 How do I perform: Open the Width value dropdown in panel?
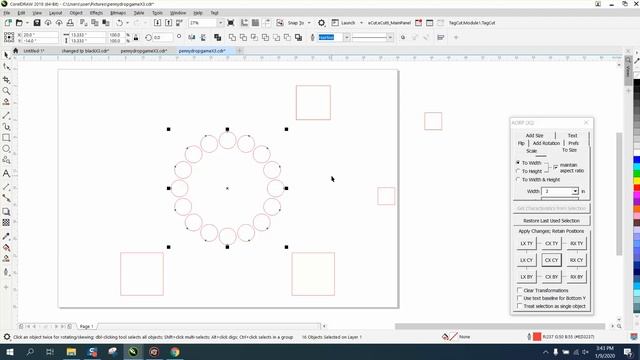(575, 191)
